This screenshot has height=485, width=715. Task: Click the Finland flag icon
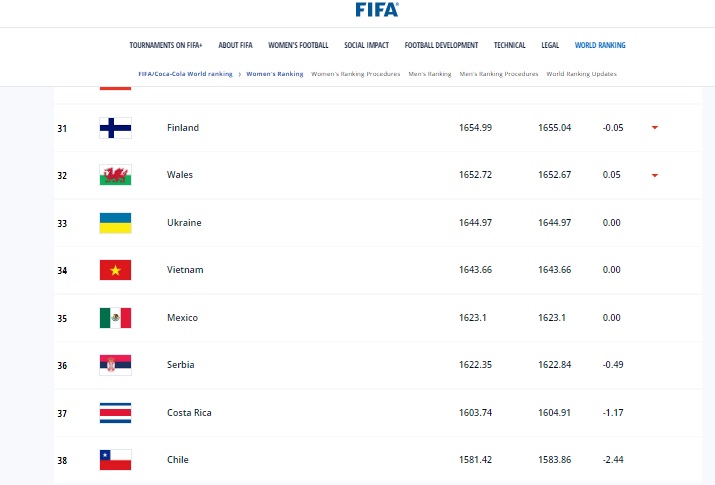(115, 128)
